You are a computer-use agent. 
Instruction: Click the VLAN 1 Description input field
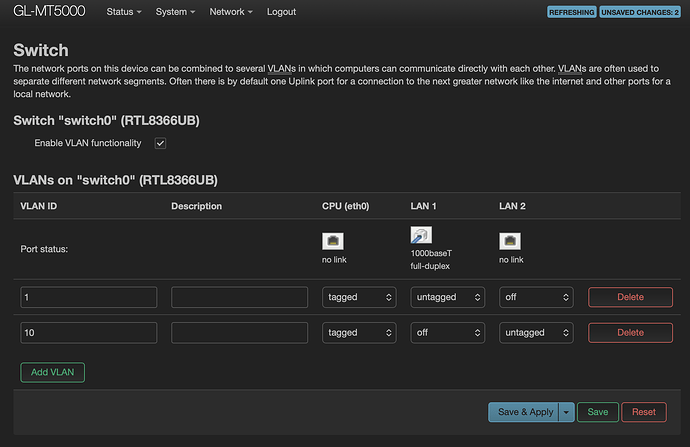coord(239,297)
